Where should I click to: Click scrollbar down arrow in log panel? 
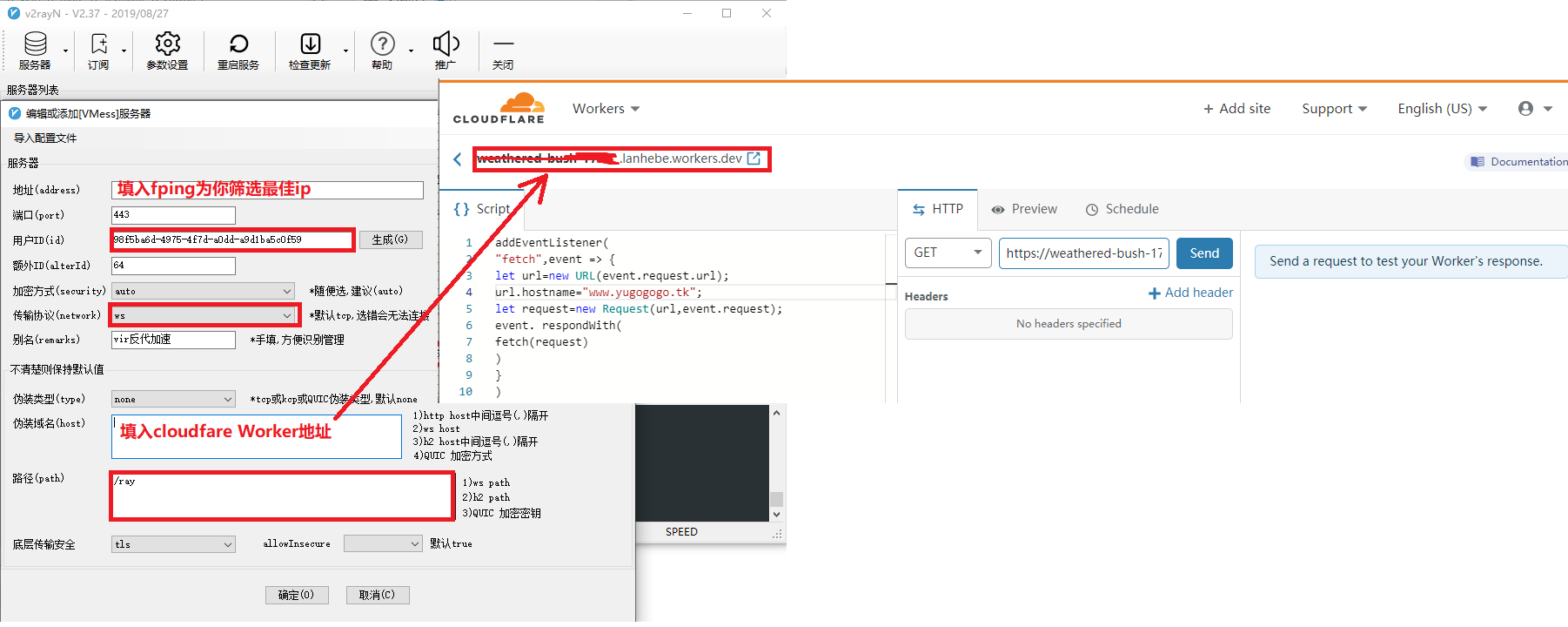click(x=776, y=515)
